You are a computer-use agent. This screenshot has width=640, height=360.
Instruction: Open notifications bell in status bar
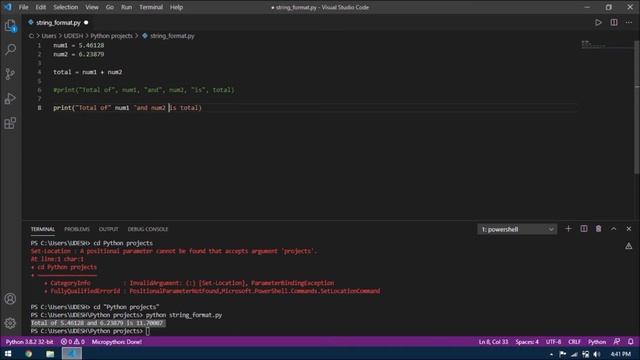pos(631,342)
